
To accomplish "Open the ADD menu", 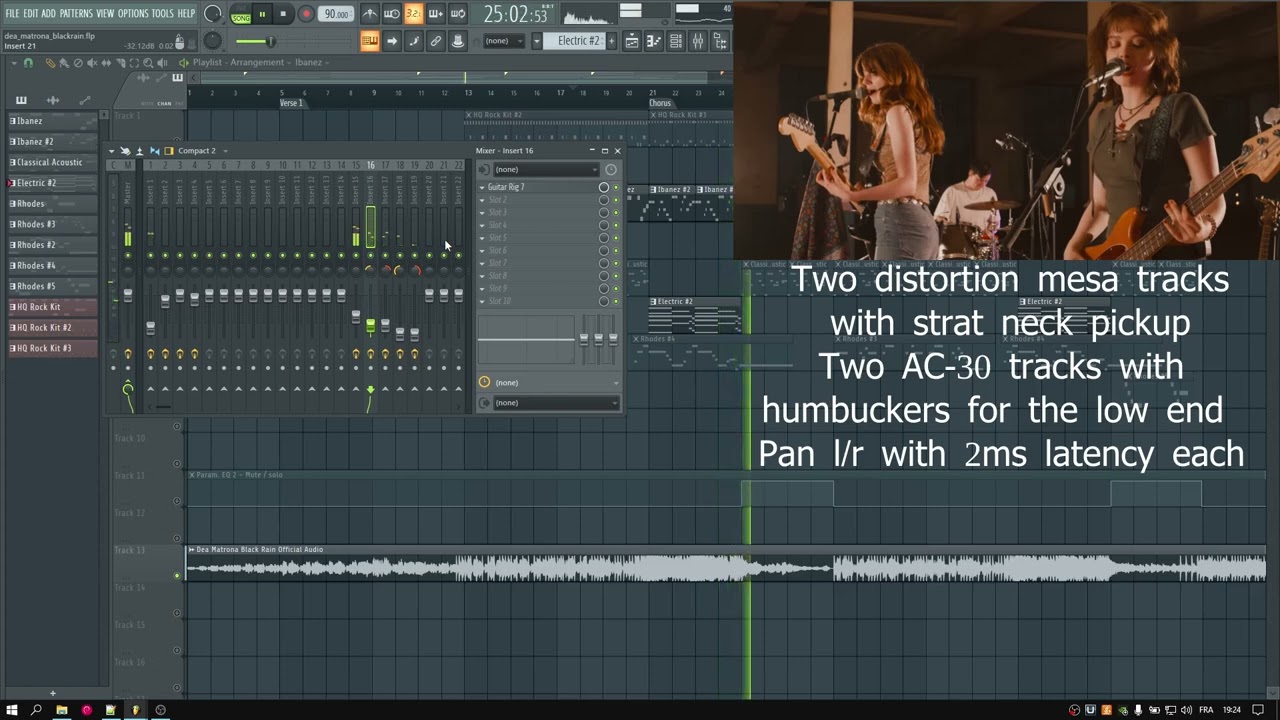I will coord(48,14).
